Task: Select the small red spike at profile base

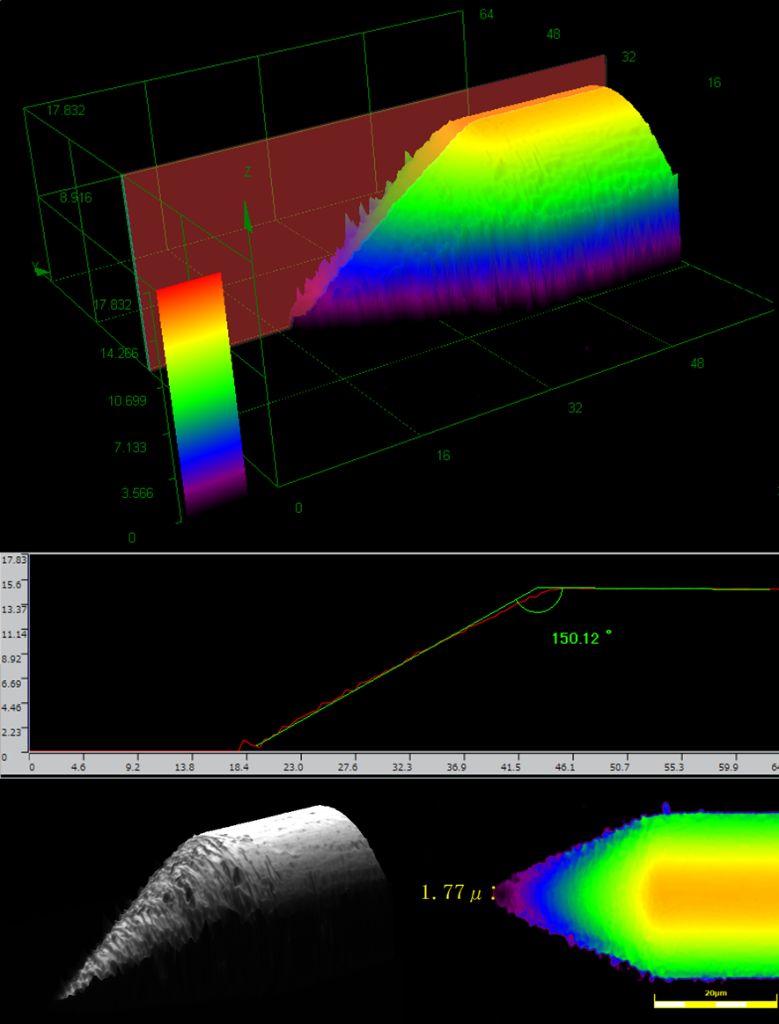Action: [243, 743]
